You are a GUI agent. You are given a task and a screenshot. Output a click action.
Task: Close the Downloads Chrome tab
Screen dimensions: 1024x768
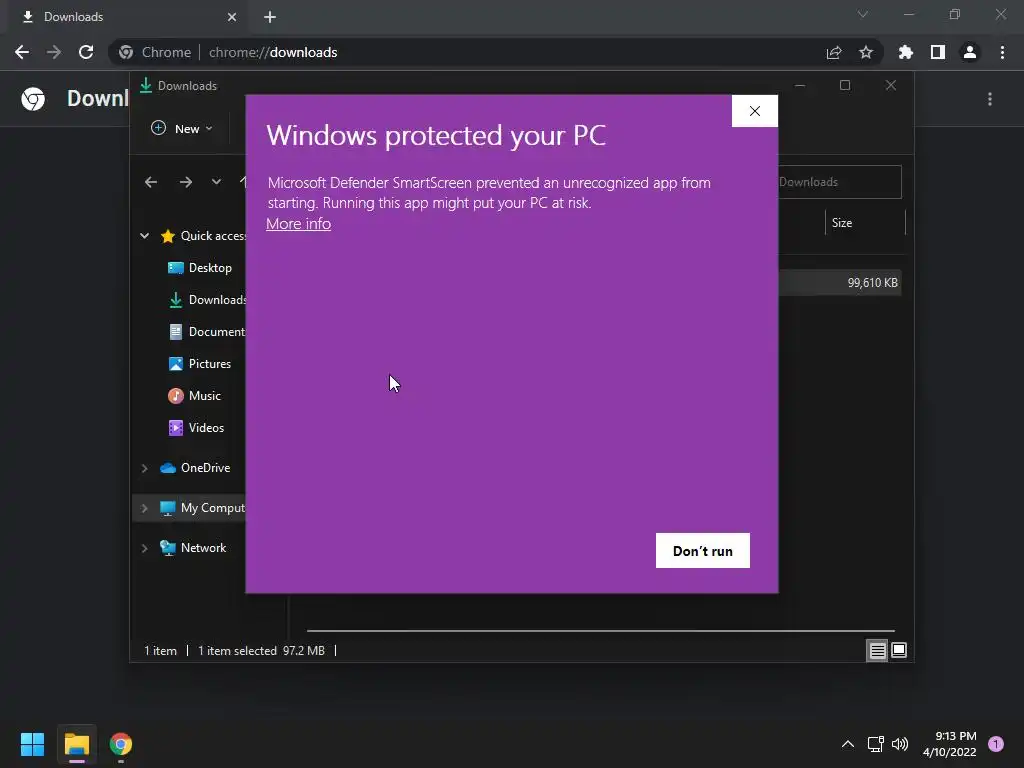pos(232,17)
